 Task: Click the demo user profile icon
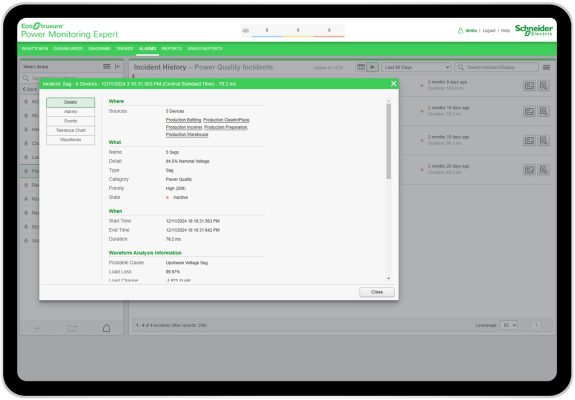(460, 31)
